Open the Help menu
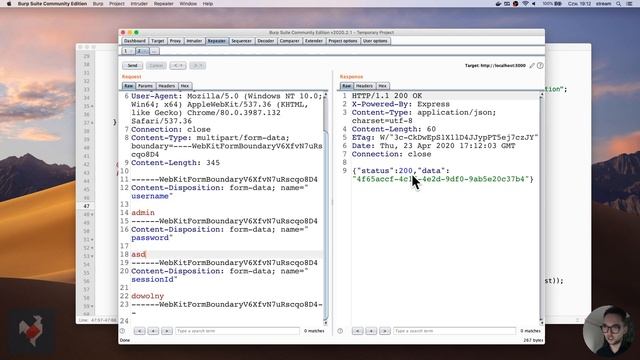Viewport: 640px width, 360px height. coord(208,4)
